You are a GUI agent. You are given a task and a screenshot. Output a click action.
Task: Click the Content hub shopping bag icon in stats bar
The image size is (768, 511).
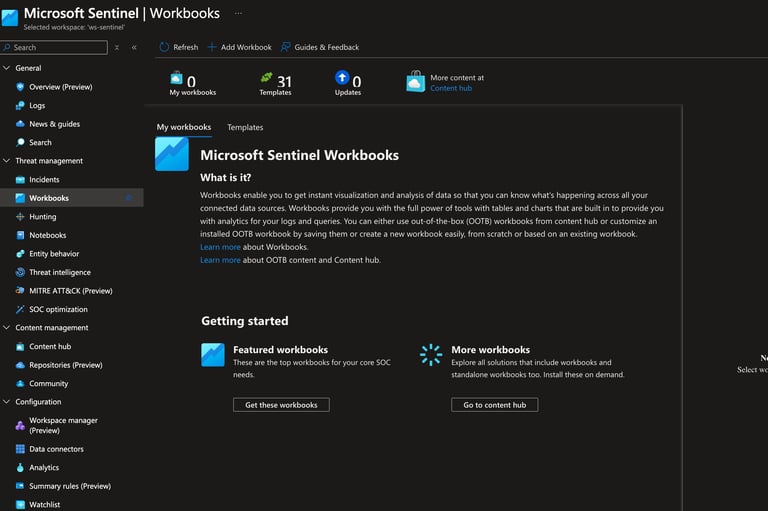pos(415,81)
